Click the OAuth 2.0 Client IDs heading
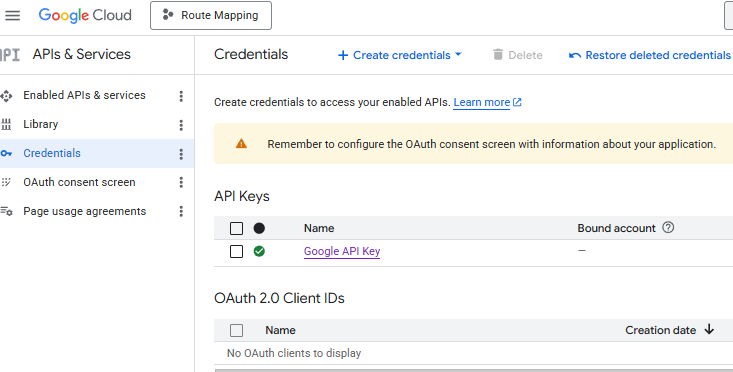The image size is (733, 372). pos(279,298)
